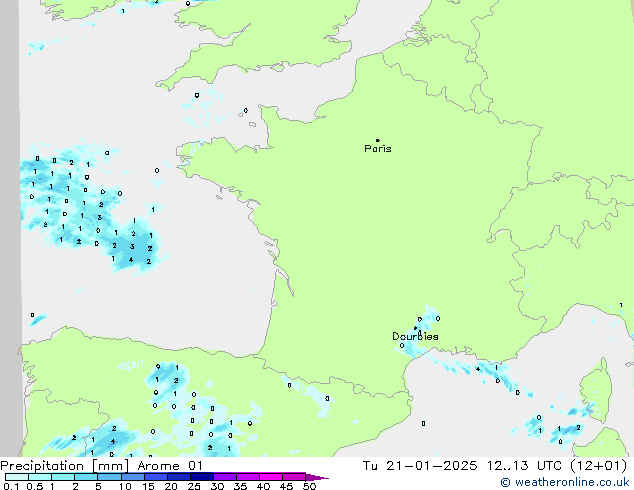Pick the lightest 0.1–0.5 mm legend swatch

(17, 477)
